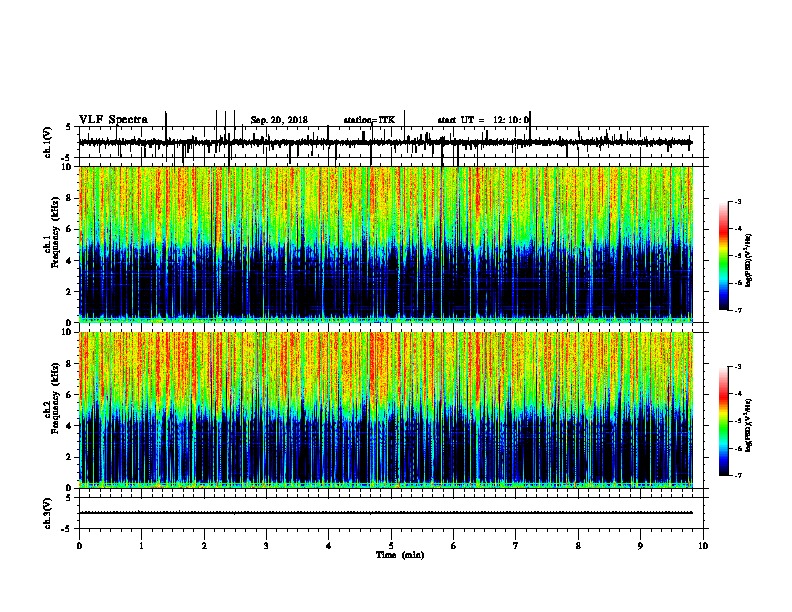Click the "8" tick on the time axis

[578, 546]
